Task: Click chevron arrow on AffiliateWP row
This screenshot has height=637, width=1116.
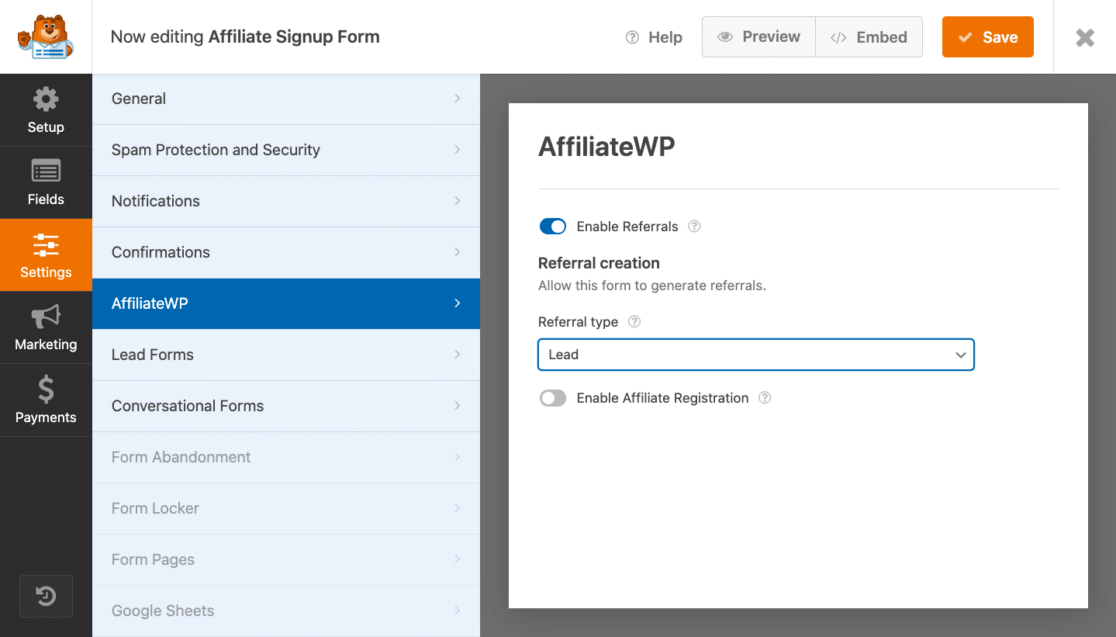Action: click(x=457, y=303)
